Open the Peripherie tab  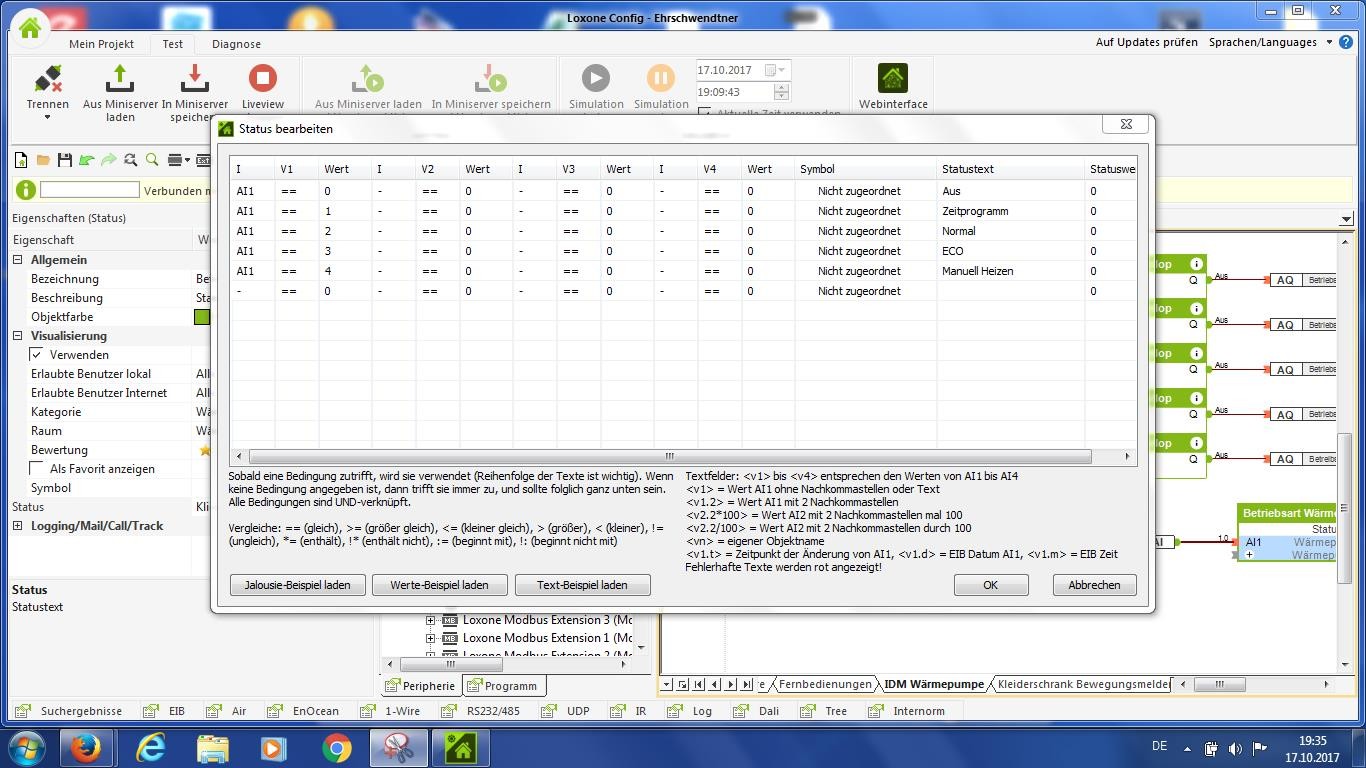click(421, 686)
